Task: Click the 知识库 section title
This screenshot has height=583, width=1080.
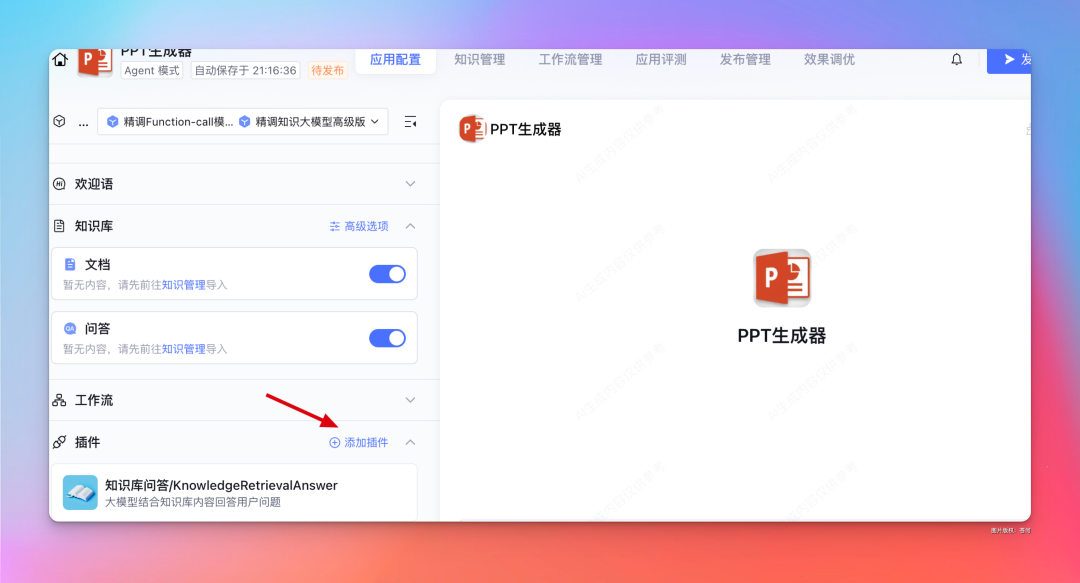Action: [94, 226]
